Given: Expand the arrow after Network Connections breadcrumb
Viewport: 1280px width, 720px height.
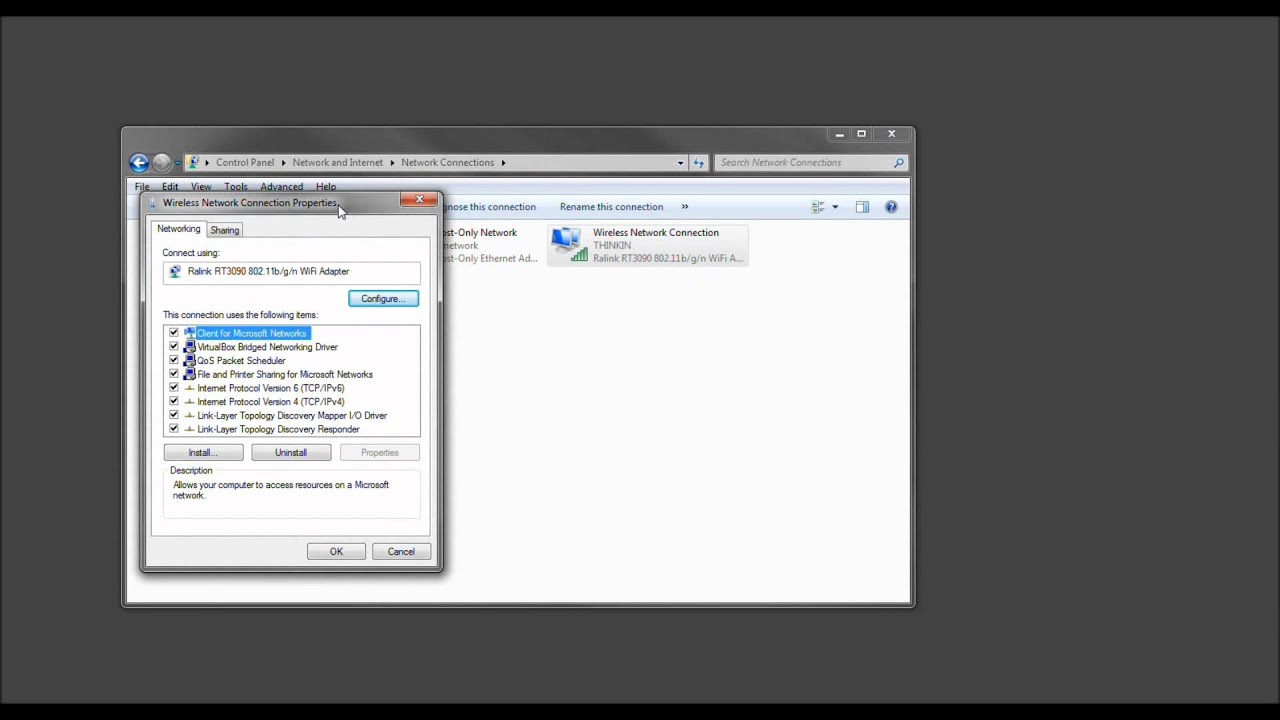Looking at the screenshot, I should tap(503, 162).
